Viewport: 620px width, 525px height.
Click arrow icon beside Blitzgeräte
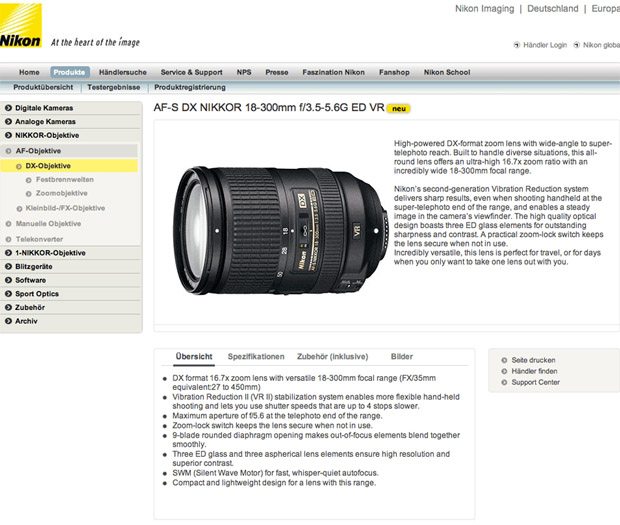8,266
